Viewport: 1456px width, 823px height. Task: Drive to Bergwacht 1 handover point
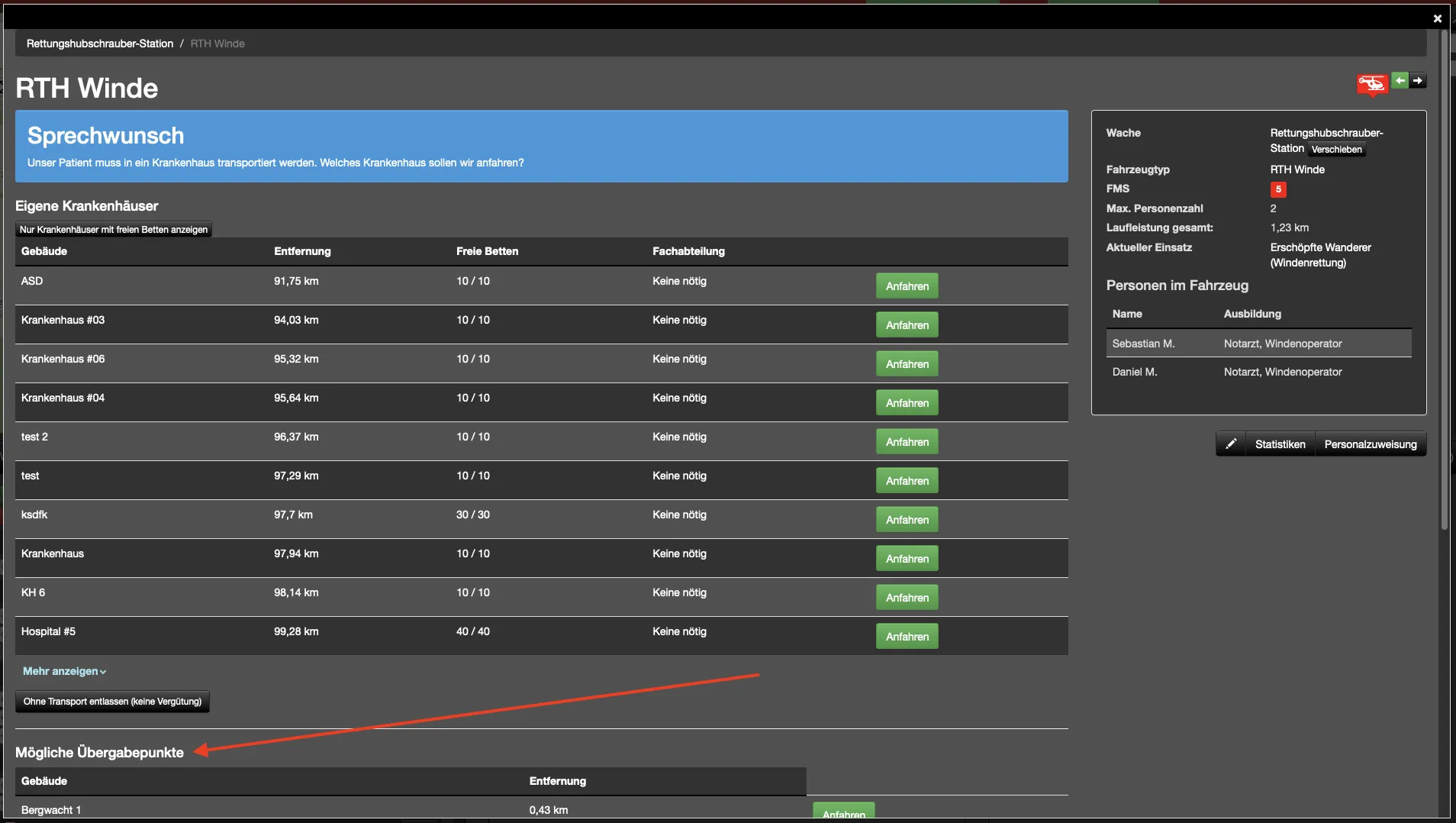(x=843, y=812)
